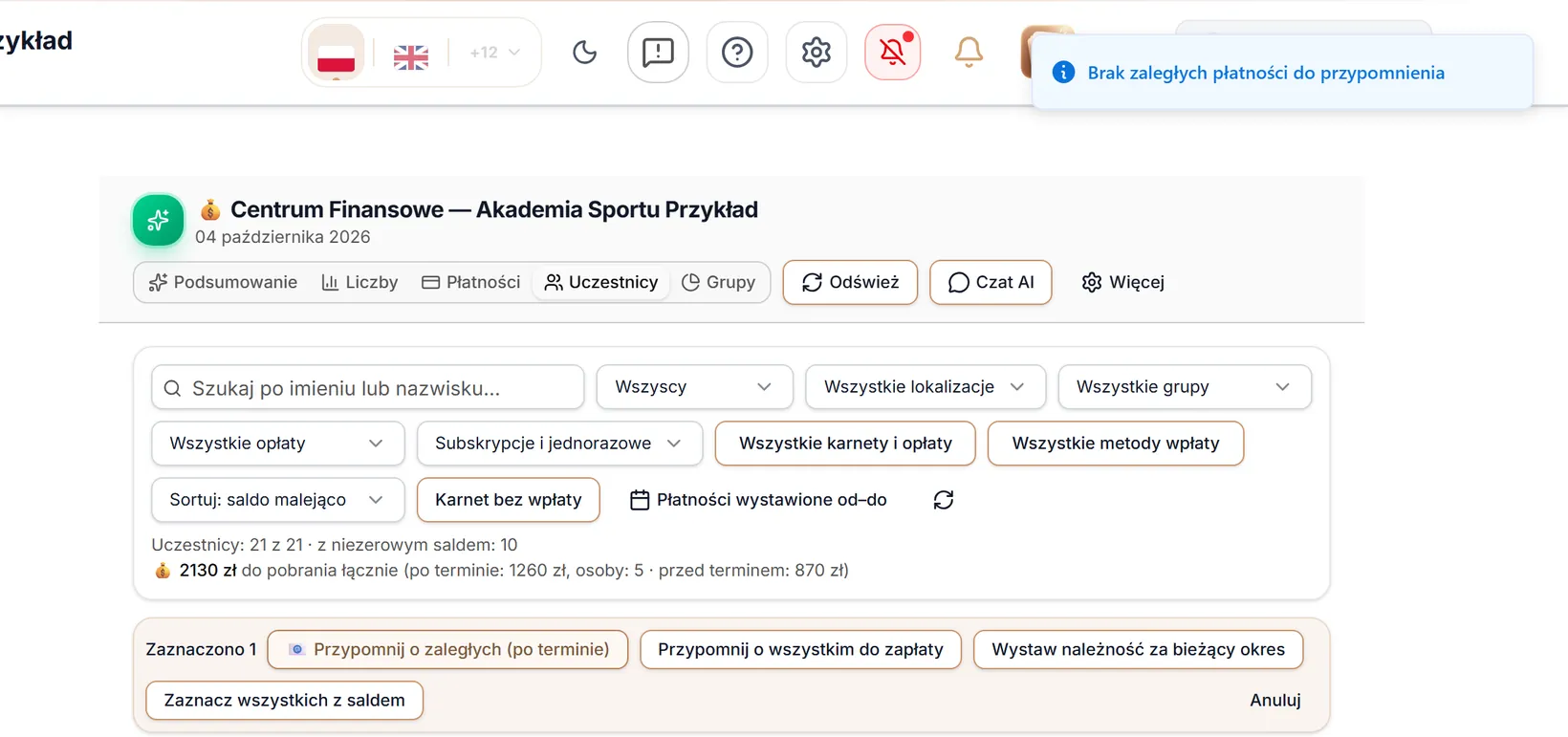1568x737 pixels.
Task: Open the settings gear in the top bar
Action: (817, 53)
